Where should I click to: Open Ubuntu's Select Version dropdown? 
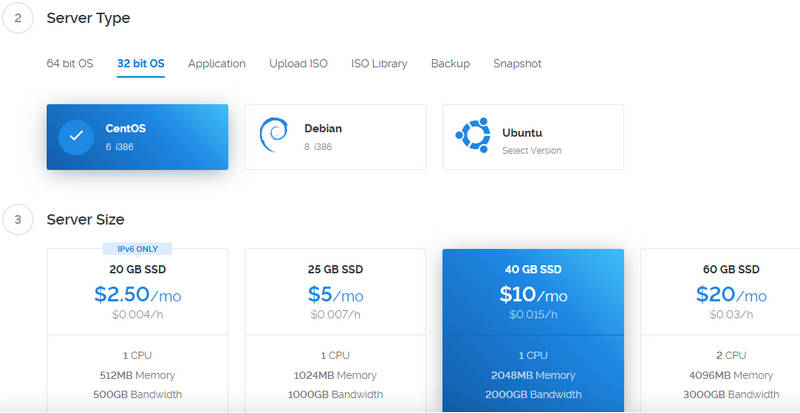[x=532, y=151]
